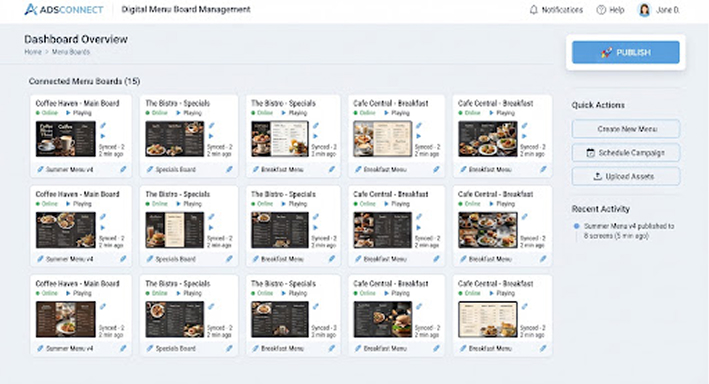Click pencil beside thumbnail on top-row Coffee Haven card
The height and width of the screenshot is (384, 709).
tap(103, 126)
